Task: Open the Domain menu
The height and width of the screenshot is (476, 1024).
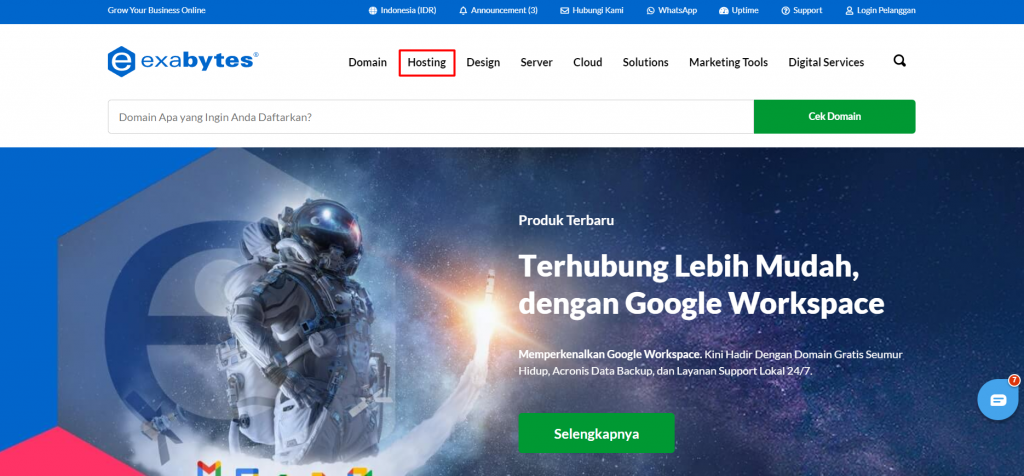Action: pos(368,62)
